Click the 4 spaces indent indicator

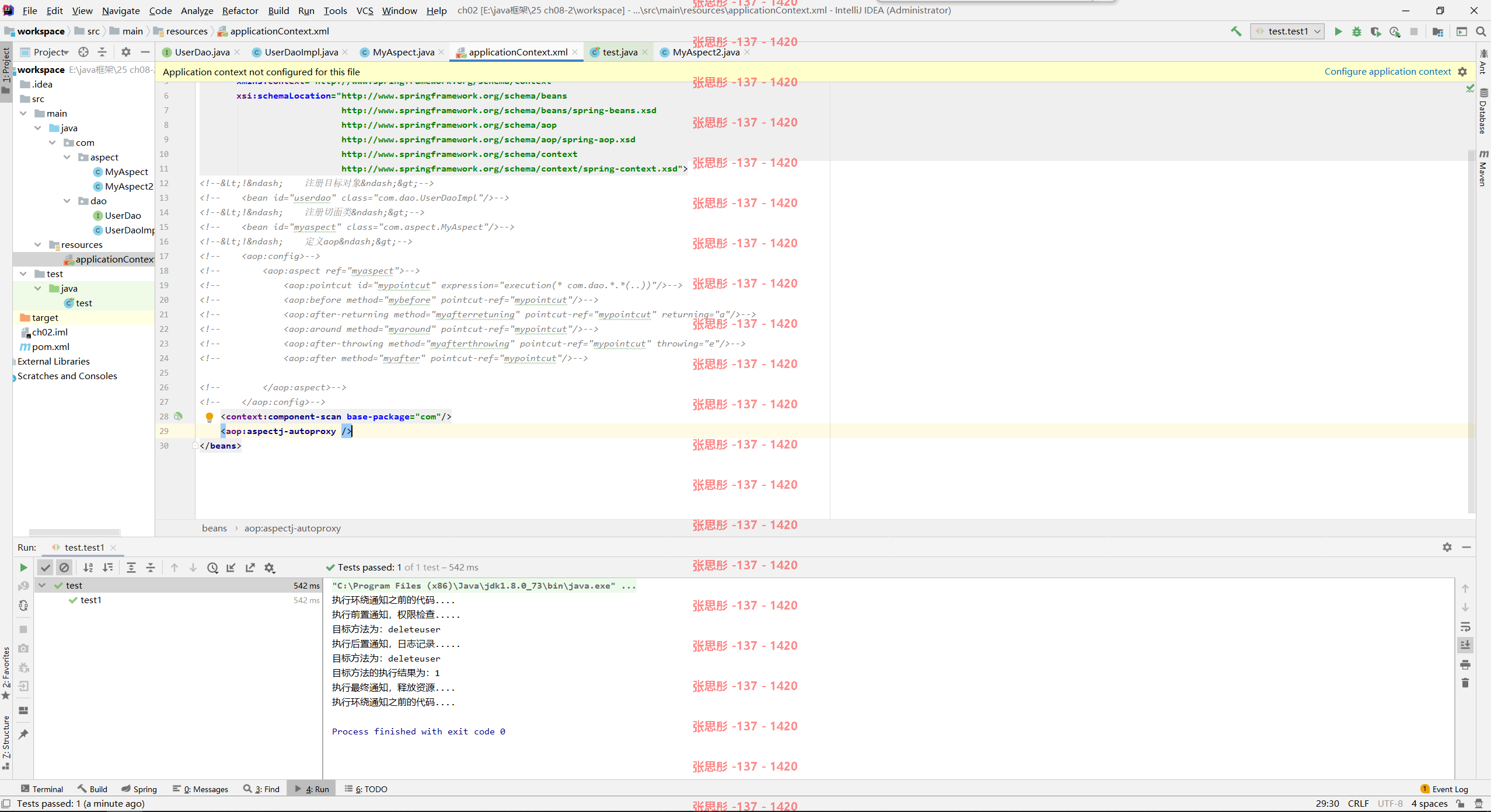(1429, 803)
